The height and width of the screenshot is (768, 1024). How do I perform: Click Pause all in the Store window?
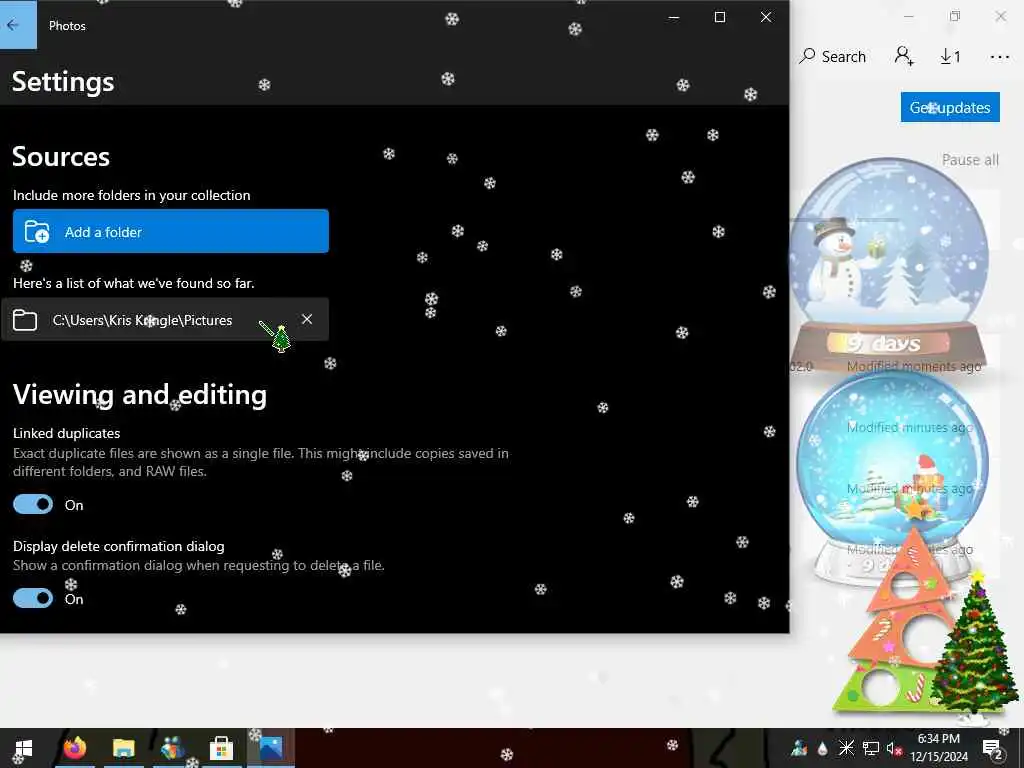970,160
